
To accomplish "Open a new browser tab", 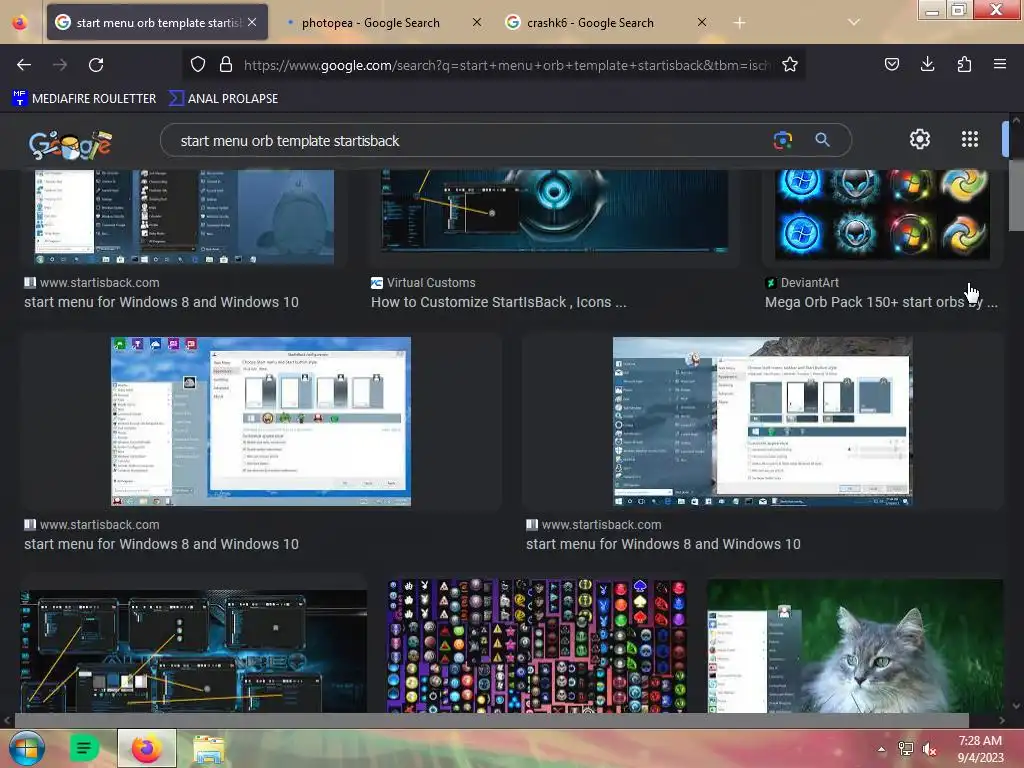I will tap(739, 23).
